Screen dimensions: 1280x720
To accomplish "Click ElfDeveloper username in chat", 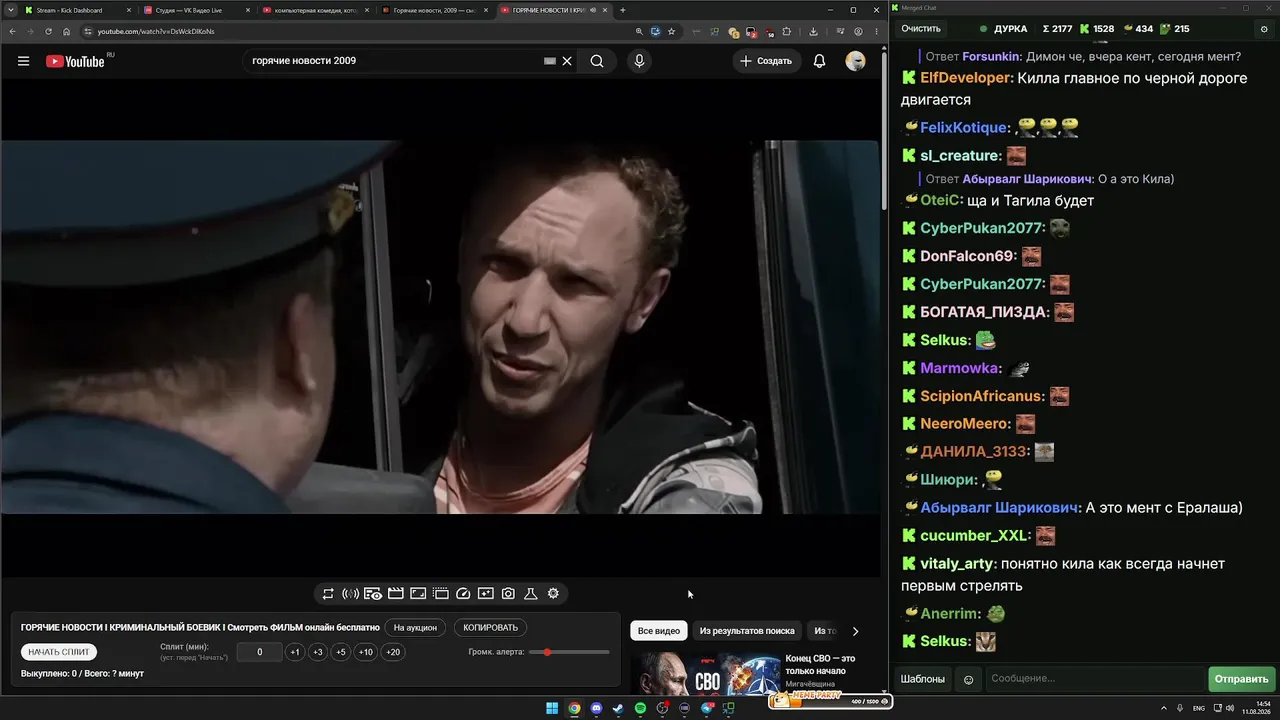I will tap(967, 78).
